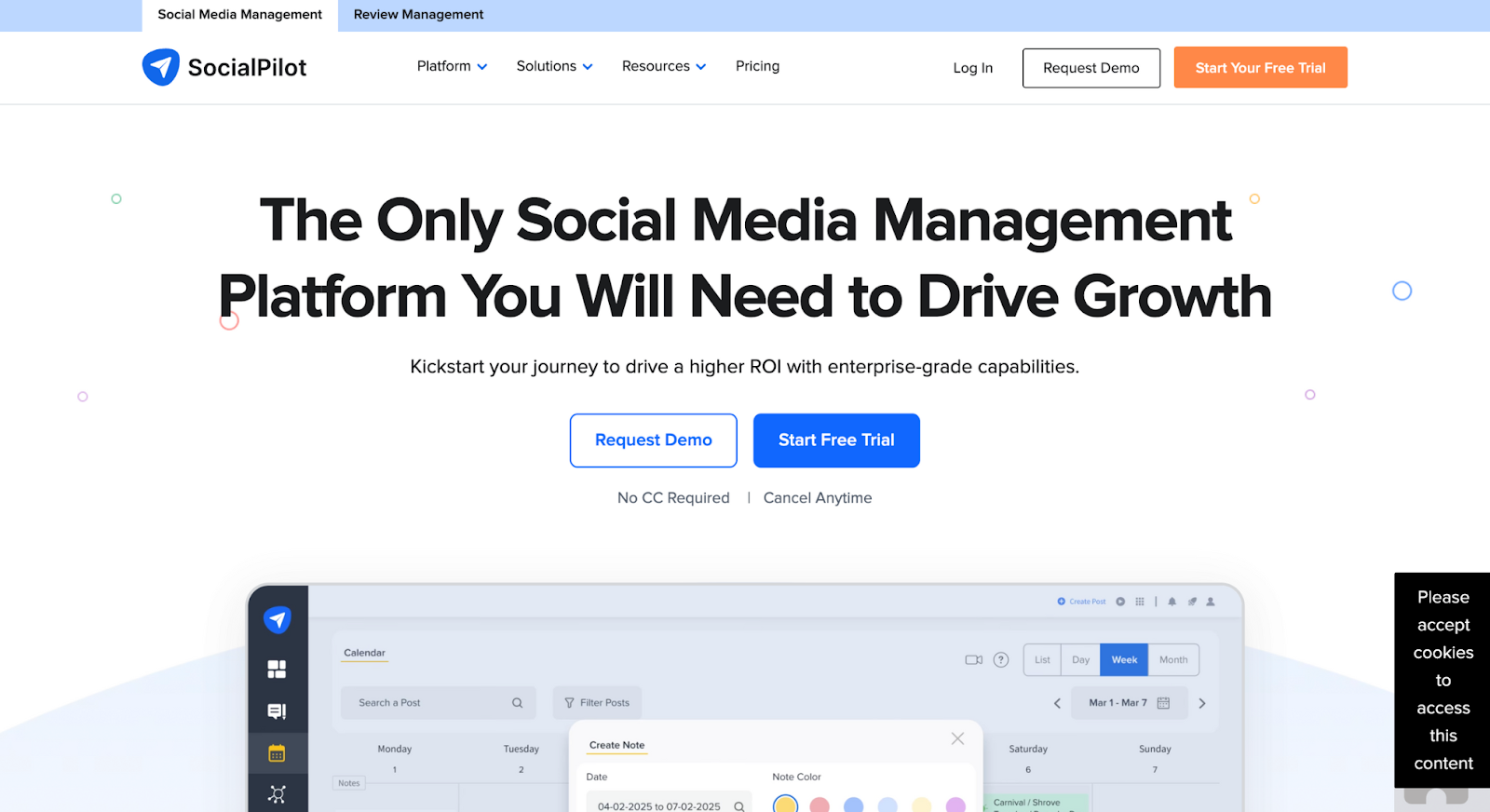
Task: Switch the calendar to Day view
Action: pyautogui.click(x=1080, y=660)
